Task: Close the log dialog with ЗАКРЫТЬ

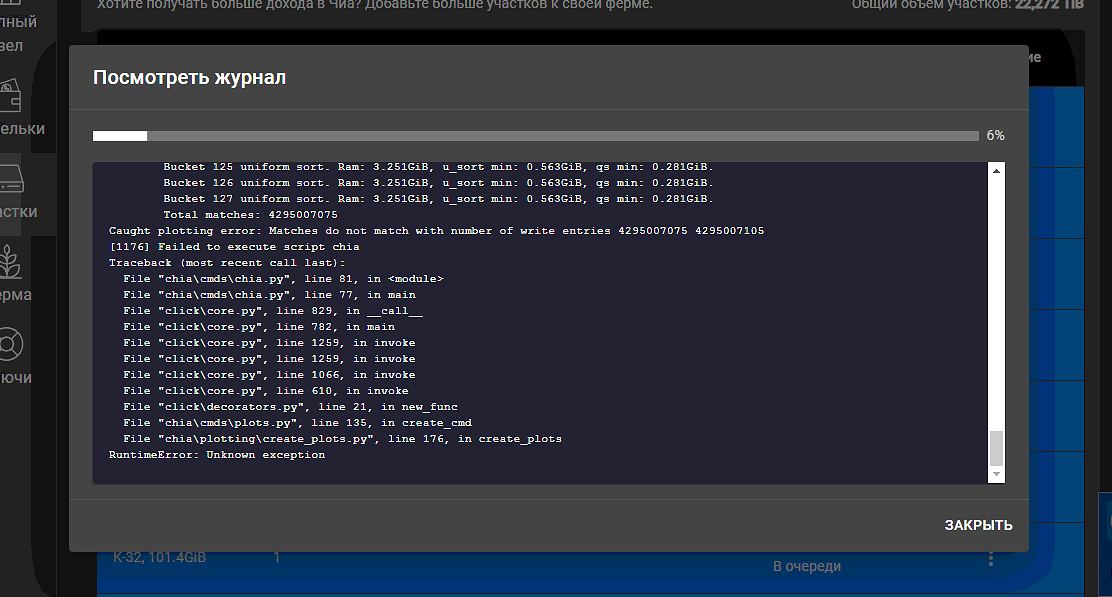Action: [978, 525]
